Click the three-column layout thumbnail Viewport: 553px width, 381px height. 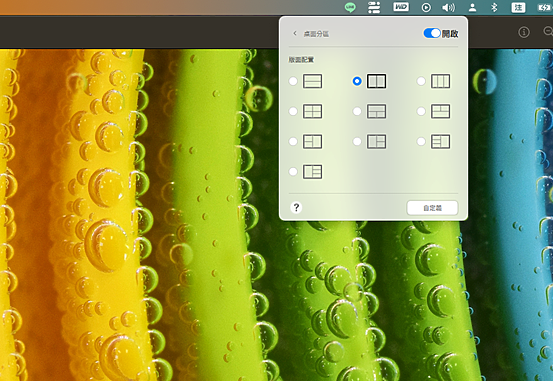pos(440,81)
